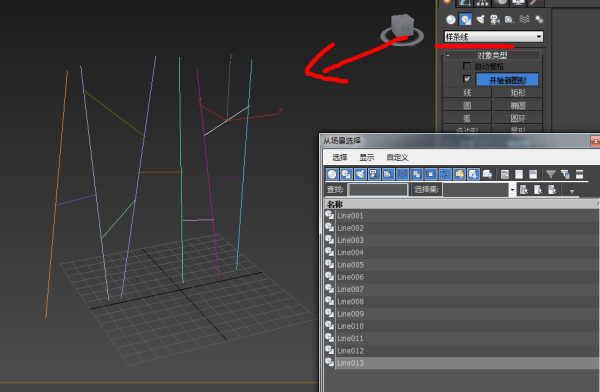Select Line001 in the scene list
Screen dimensions: 600x392
click(462, 216)
